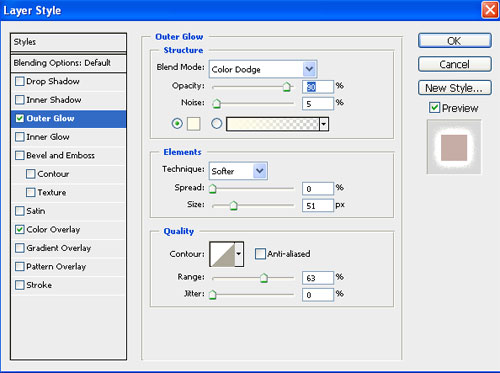Image resolution: width=500 pixels, height=373 pixels.
Task: Click the glow gradient preview bar
Action: point(273,124)
